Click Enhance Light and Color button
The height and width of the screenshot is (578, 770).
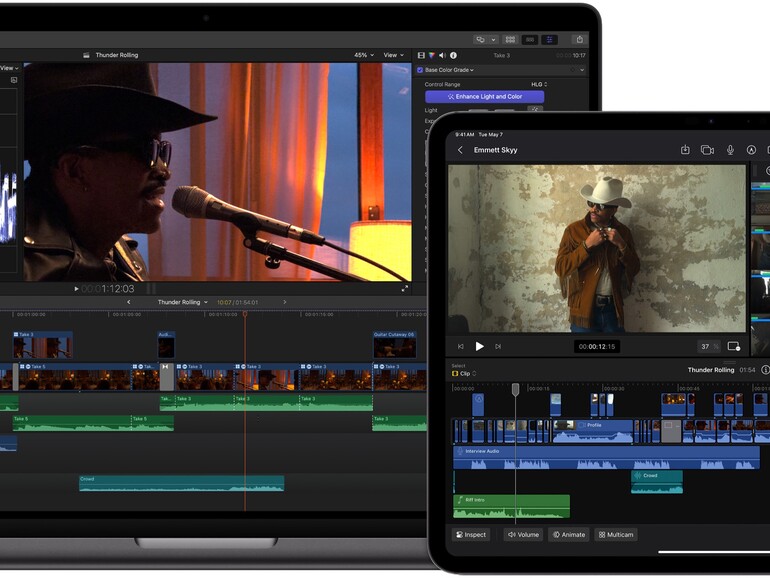485,97
